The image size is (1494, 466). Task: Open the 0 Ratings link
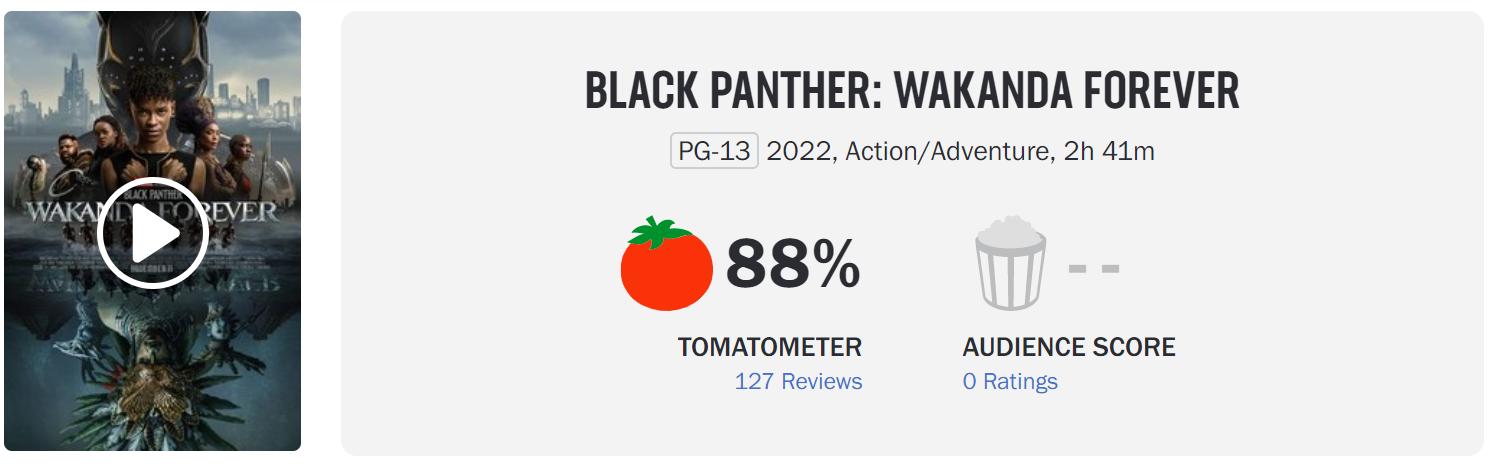(x=1010, y=381)
